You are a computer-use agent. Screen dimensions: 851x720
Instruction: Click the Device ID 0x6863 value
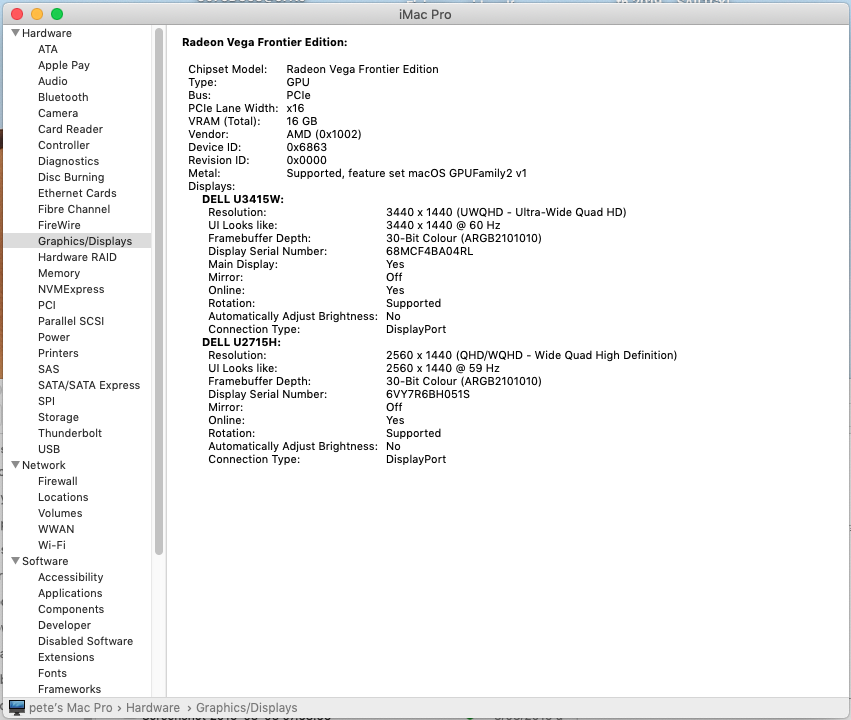pyautogui.click(x=307, y=147)
